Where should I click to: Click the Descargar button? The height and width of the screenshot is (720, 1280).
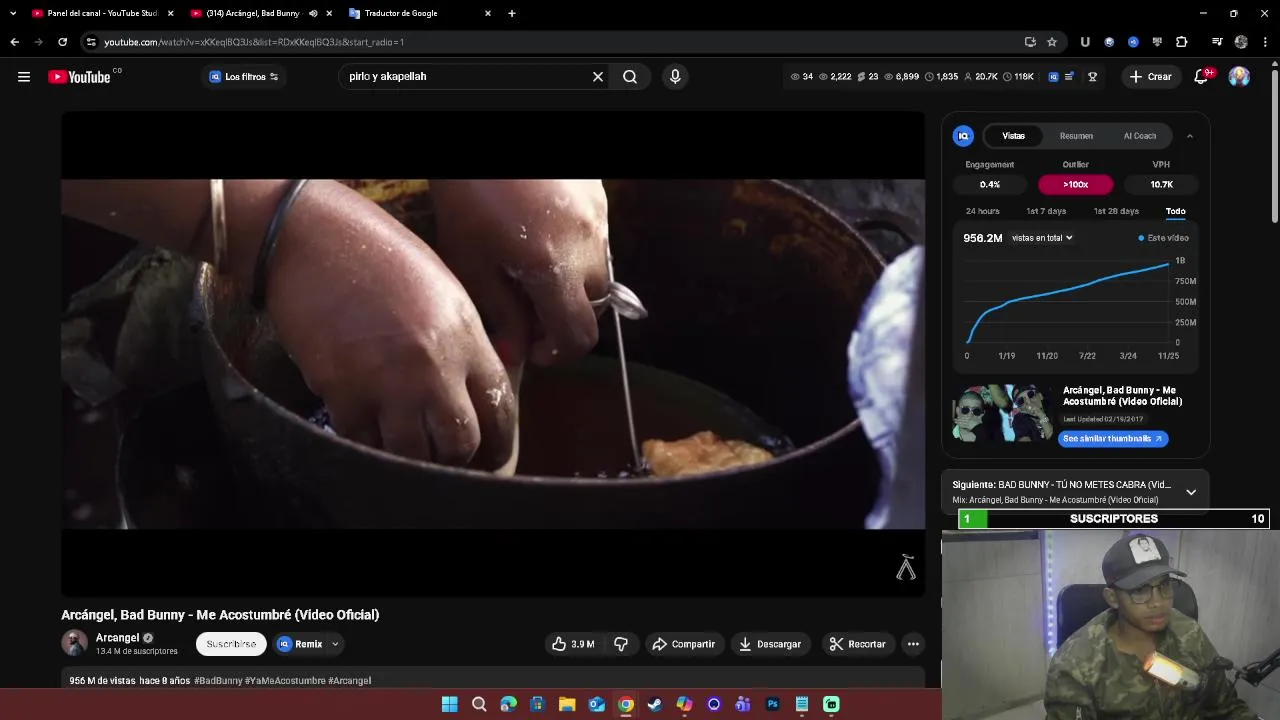(770, 644)
